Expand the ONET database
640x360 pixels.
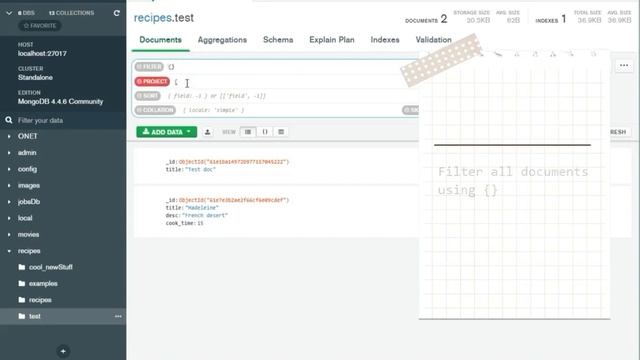coord(9,136)
